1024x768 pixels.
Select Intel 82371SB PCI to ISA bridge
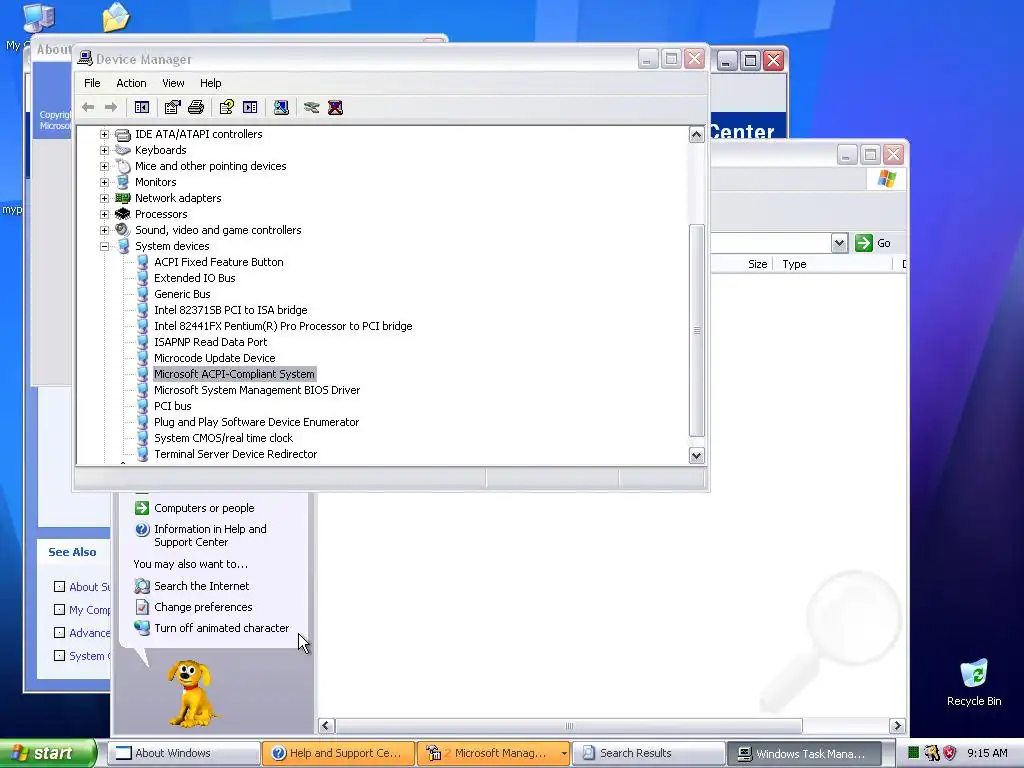pos(231,310)
